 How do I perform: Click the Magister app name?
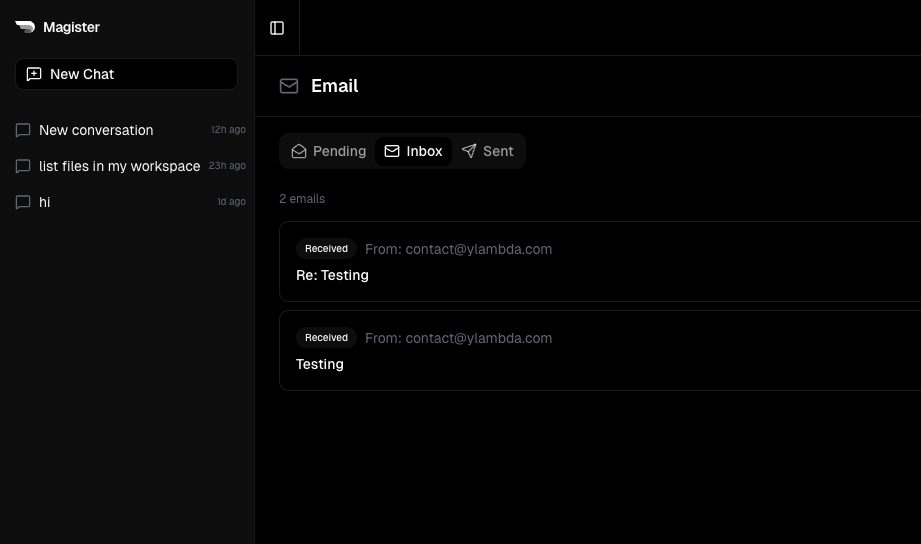point(71,27)
